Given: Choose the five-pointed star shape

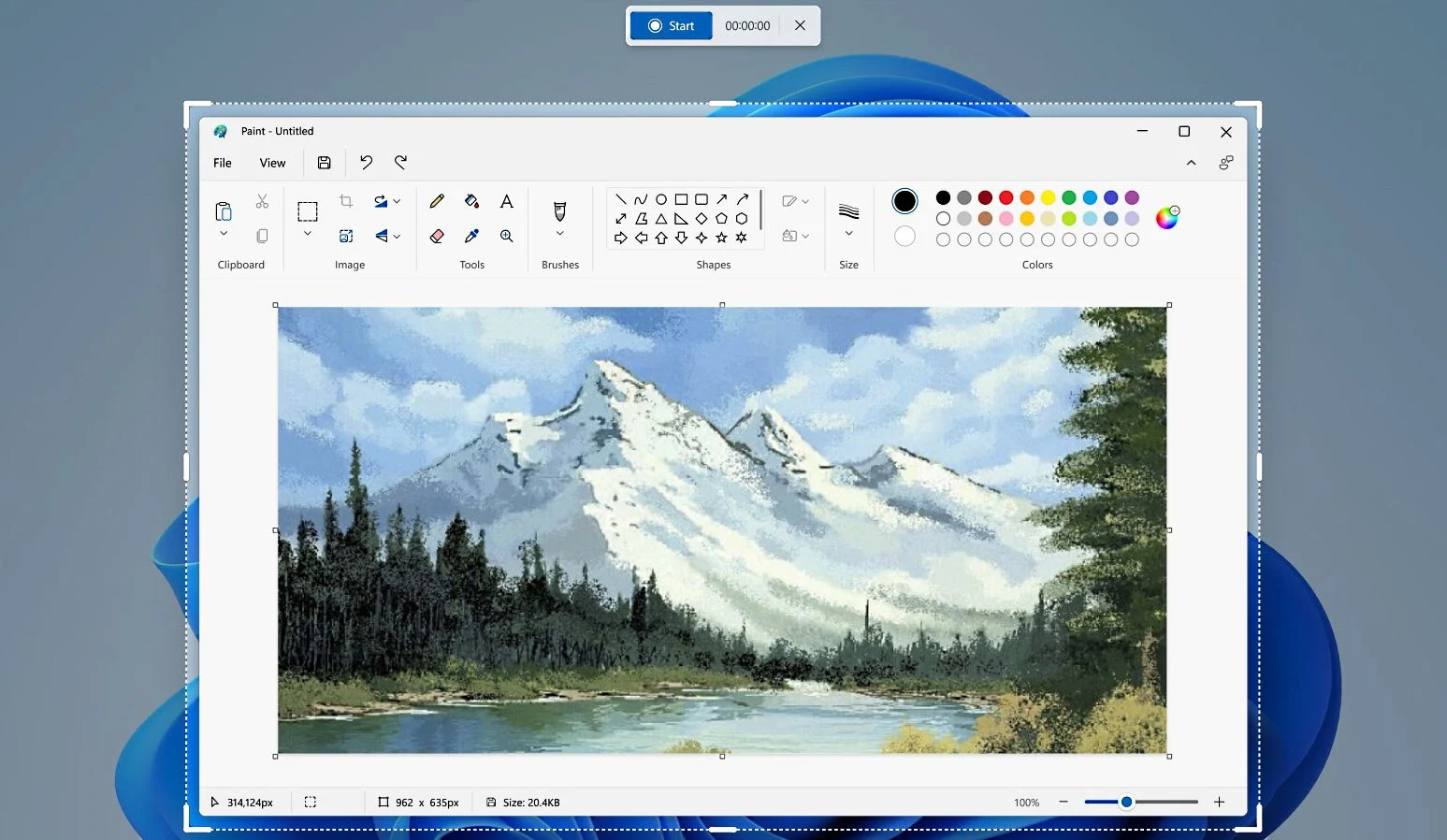Looking at the screenshot, I should click(721, 238).
